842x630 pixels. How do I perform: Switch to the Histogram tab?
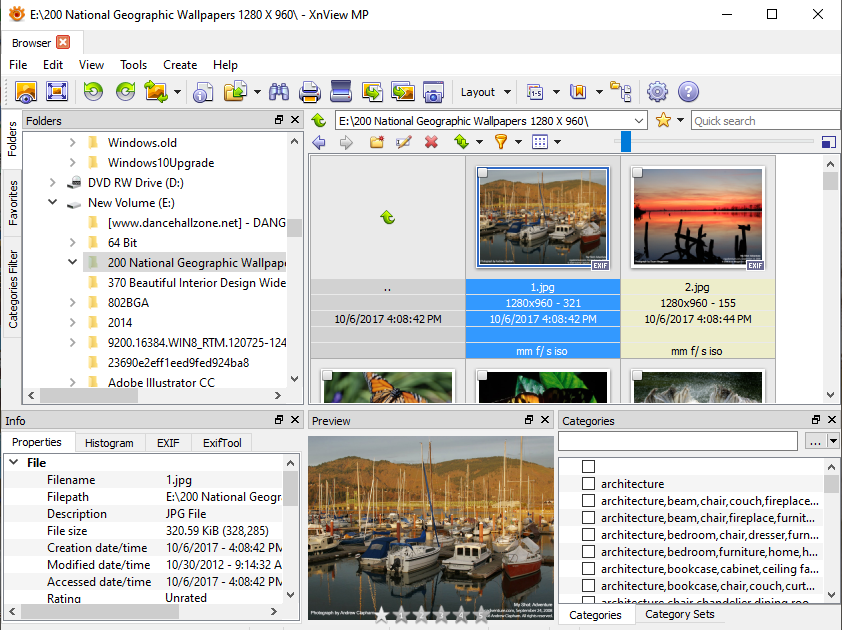point(109,443)
